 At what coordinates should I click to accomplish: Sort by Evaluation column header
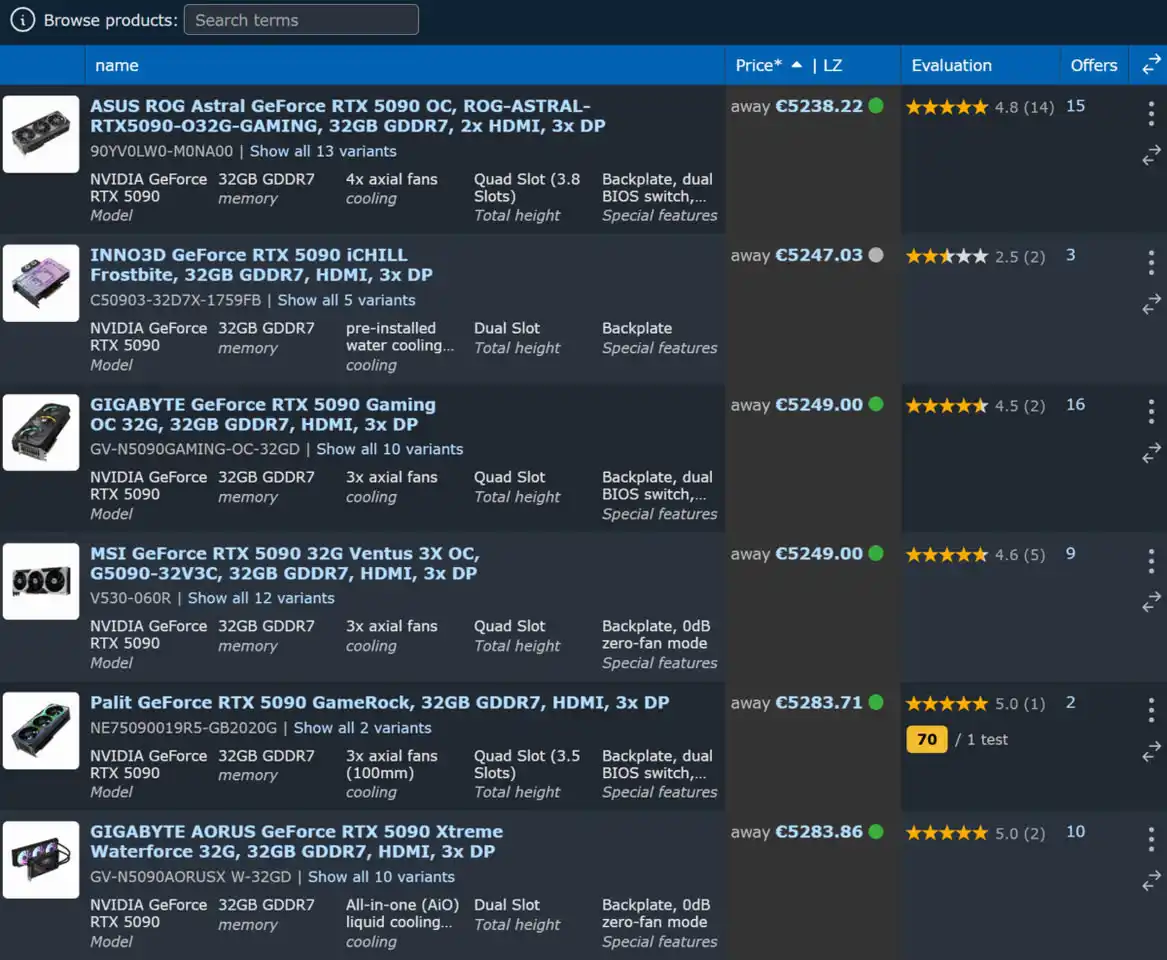[951, 65]
